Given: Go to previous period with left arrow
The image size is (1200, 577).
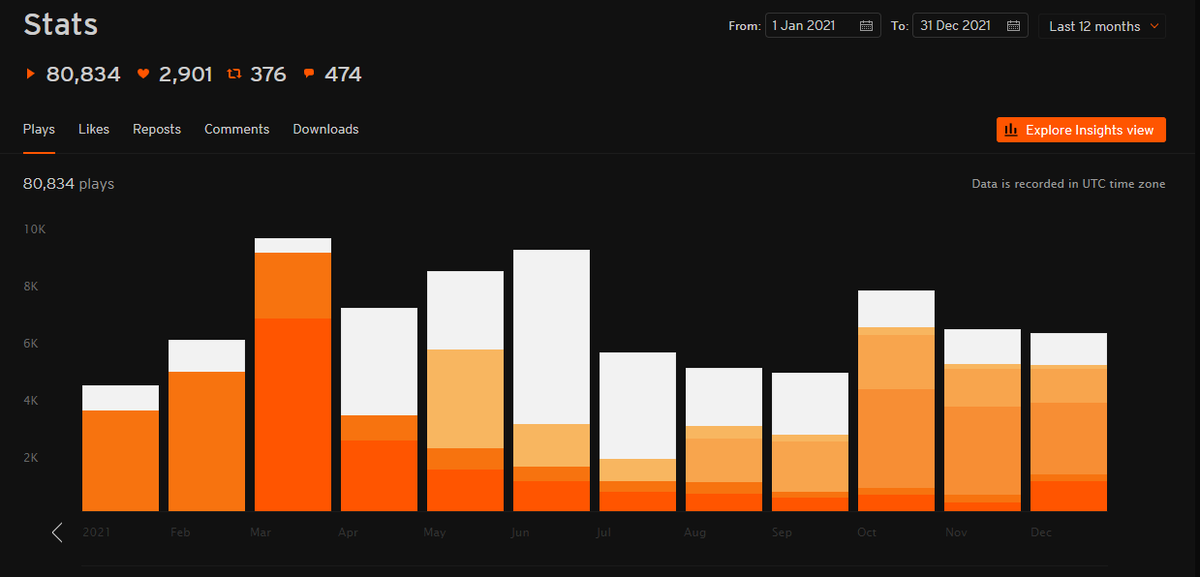Looking at the screenshot, I should 57,532.
